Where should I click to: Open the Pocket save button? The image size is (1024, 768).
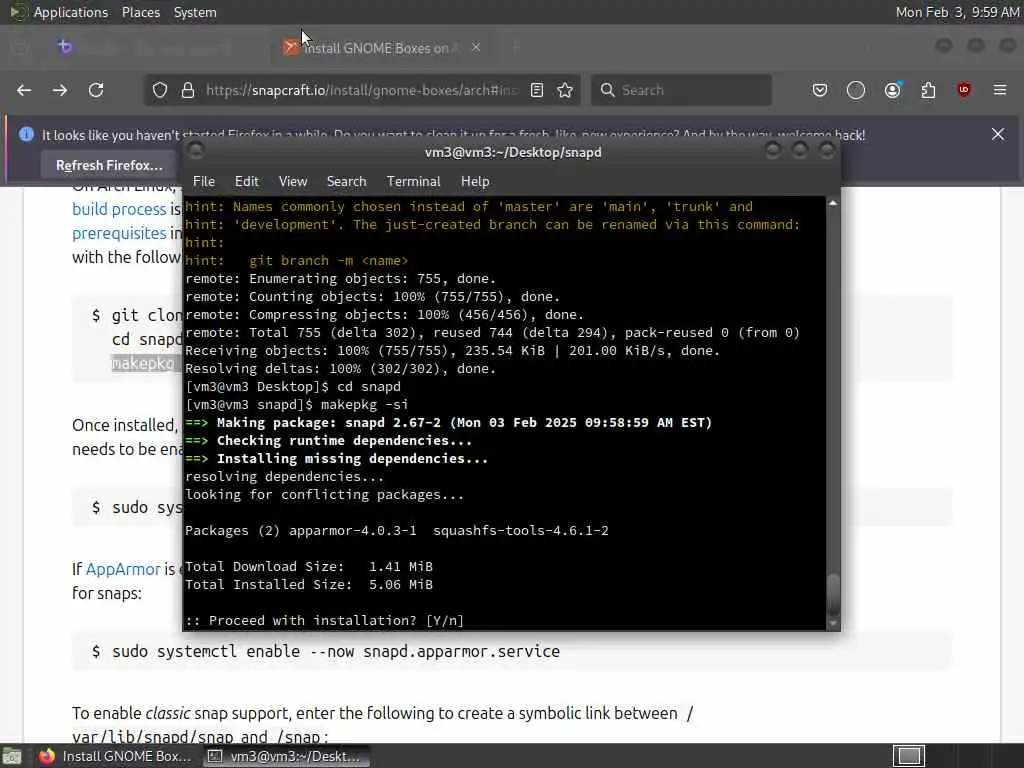click(x=820, y=90)
